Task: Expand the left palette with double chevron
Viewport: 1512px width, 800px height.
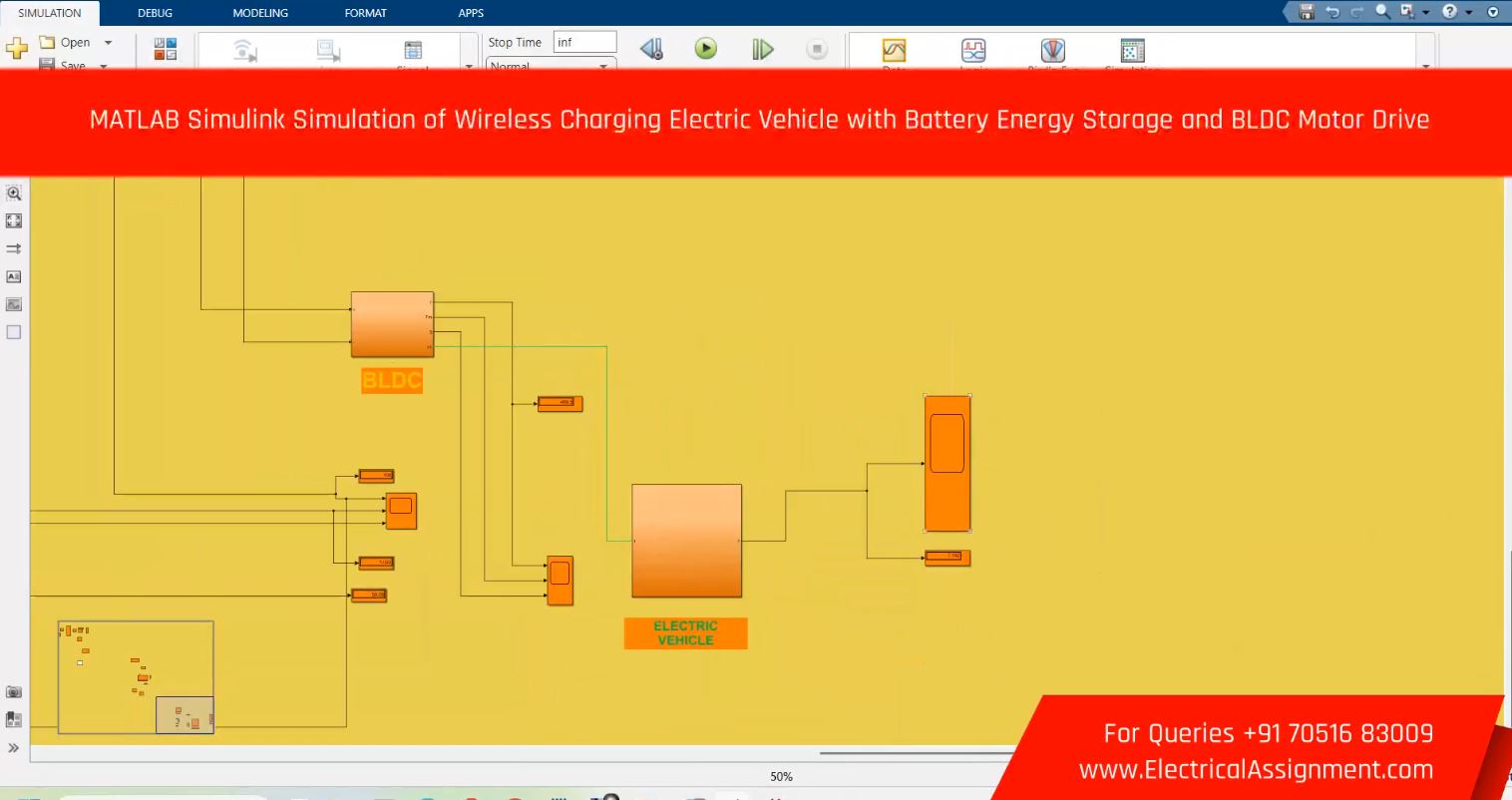Action: pyautogui.click(x=14, y=747)
